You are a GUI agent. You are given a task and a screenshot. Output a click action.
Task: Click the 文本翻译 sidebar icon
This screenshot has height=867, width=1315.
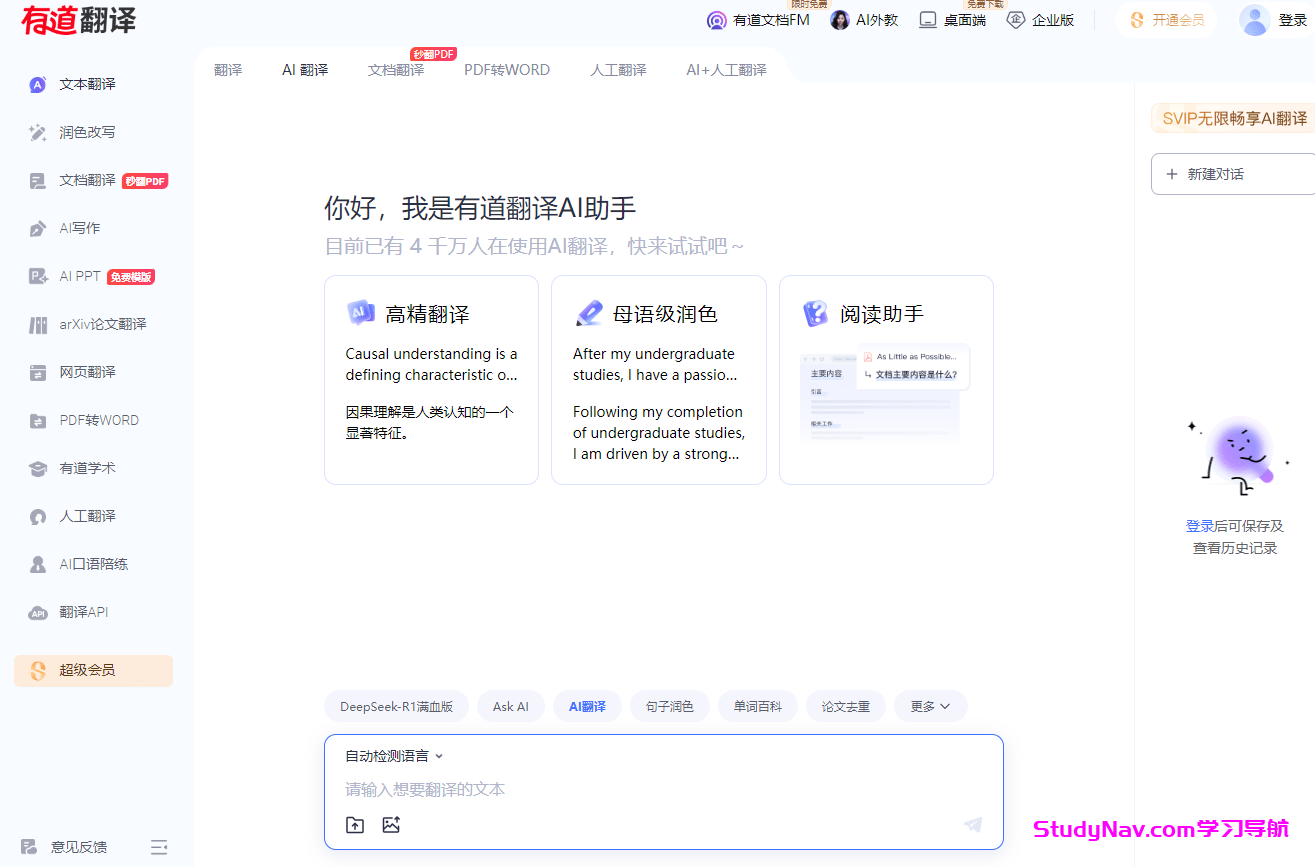tap(38, 85)
